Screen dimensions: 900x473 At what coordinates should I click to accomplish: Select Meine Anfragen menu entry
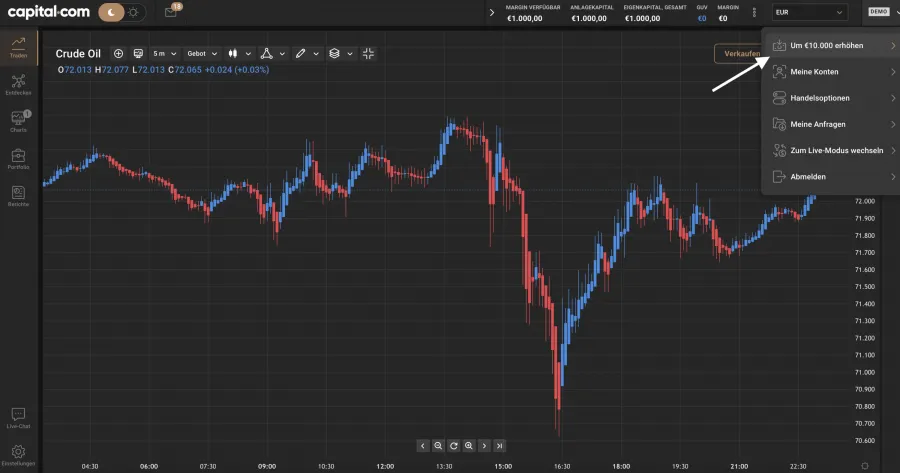[x=833, y=124]
